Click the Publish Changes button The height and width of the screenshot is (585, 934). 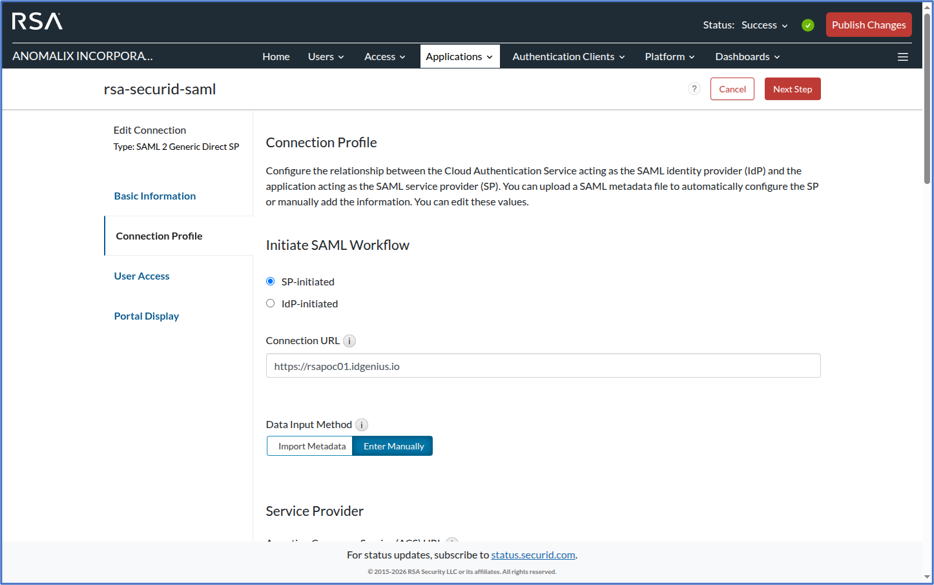click(868, 25)
